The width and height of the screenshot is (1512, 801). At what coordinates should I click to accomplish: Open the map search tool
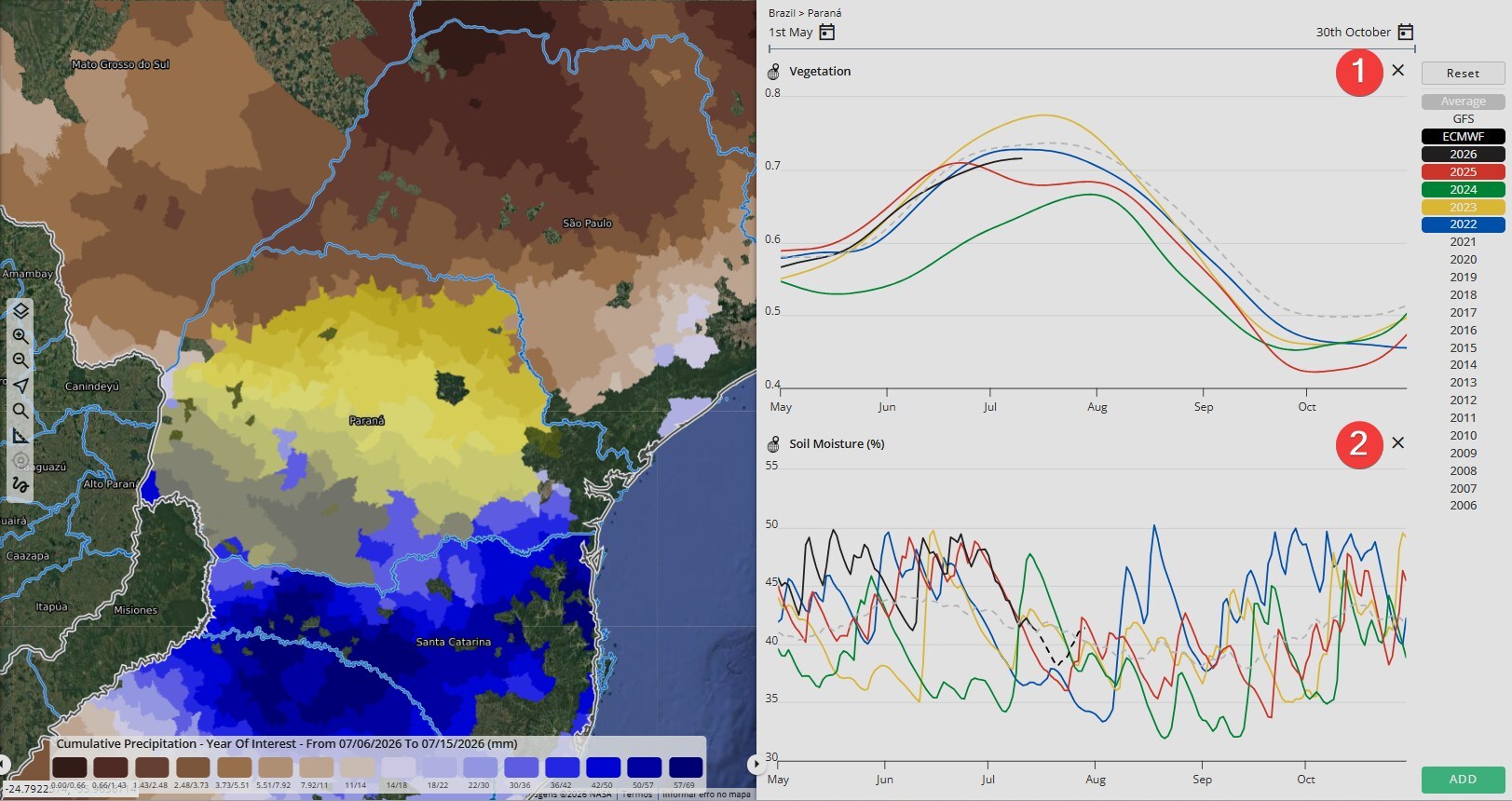click(20, 411)
